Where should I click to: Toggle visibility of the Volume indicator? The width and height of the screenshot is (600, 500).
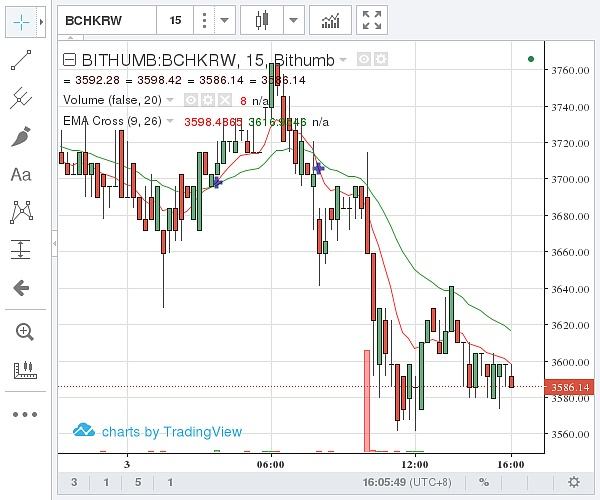point(190,100)
